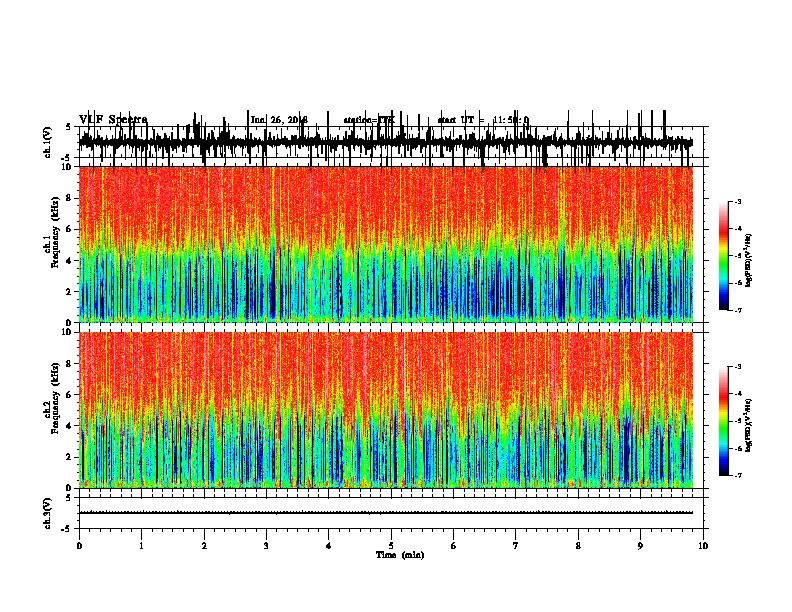
Task: Click time axis tick label '10'
Action: point(703,546)
